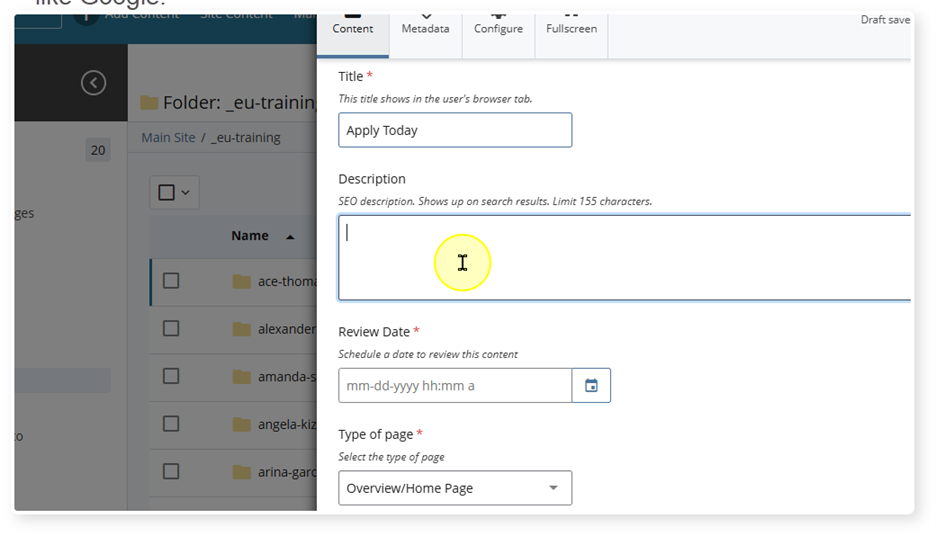Click the Review Date calendar icon
The width and height of the screenshot is (936, 536).
(591, 386)
